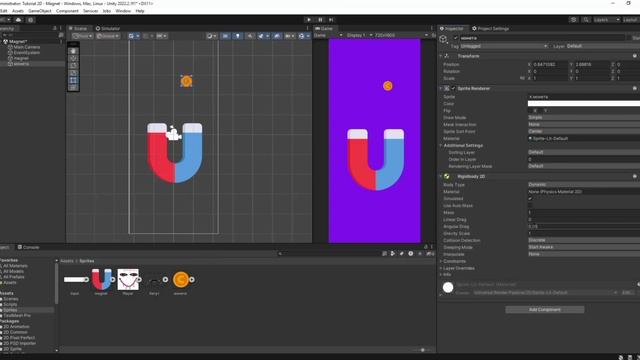The width and height of the screenshot is (640, 360).
Task: Toggle hidden objects visibility icon in Scene
Action: 277,36
